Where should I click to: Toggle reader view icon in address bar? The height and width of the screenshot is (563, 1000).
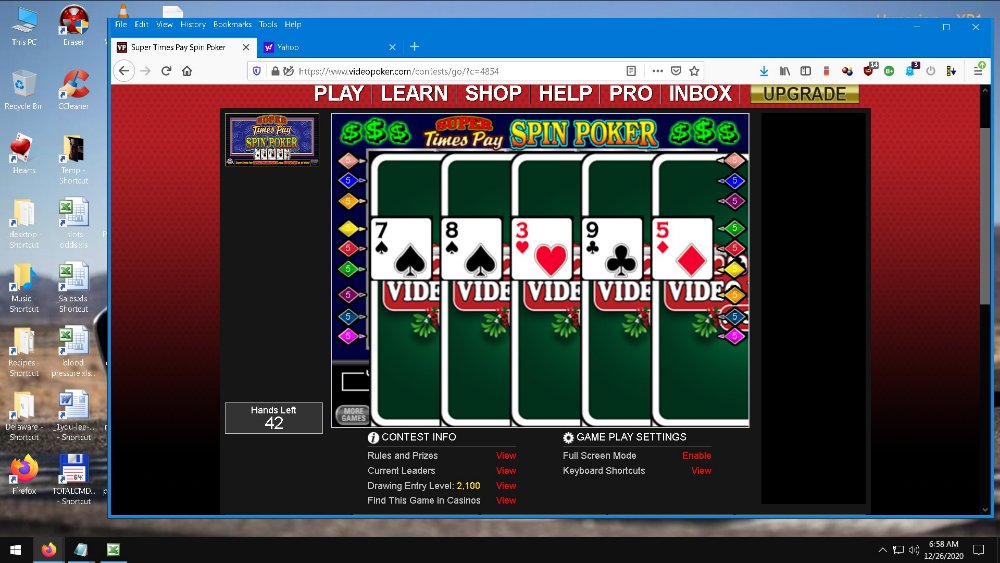[631, 71]
